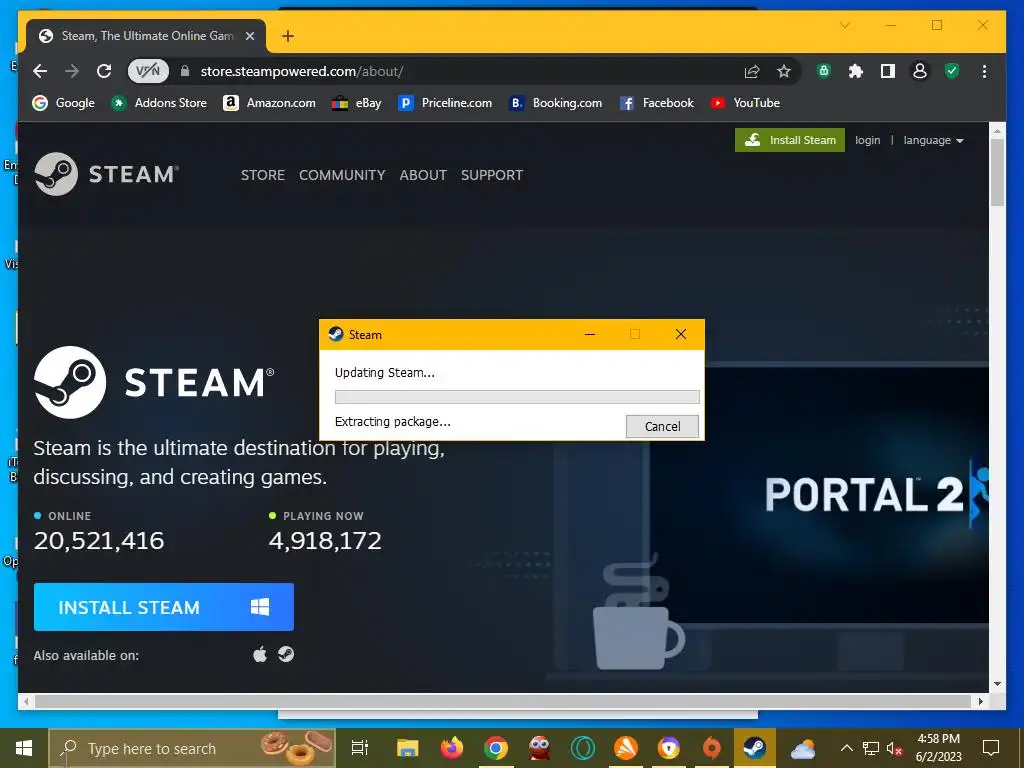
Task: Open the Windows Start menu
Action: pos(24,748)
